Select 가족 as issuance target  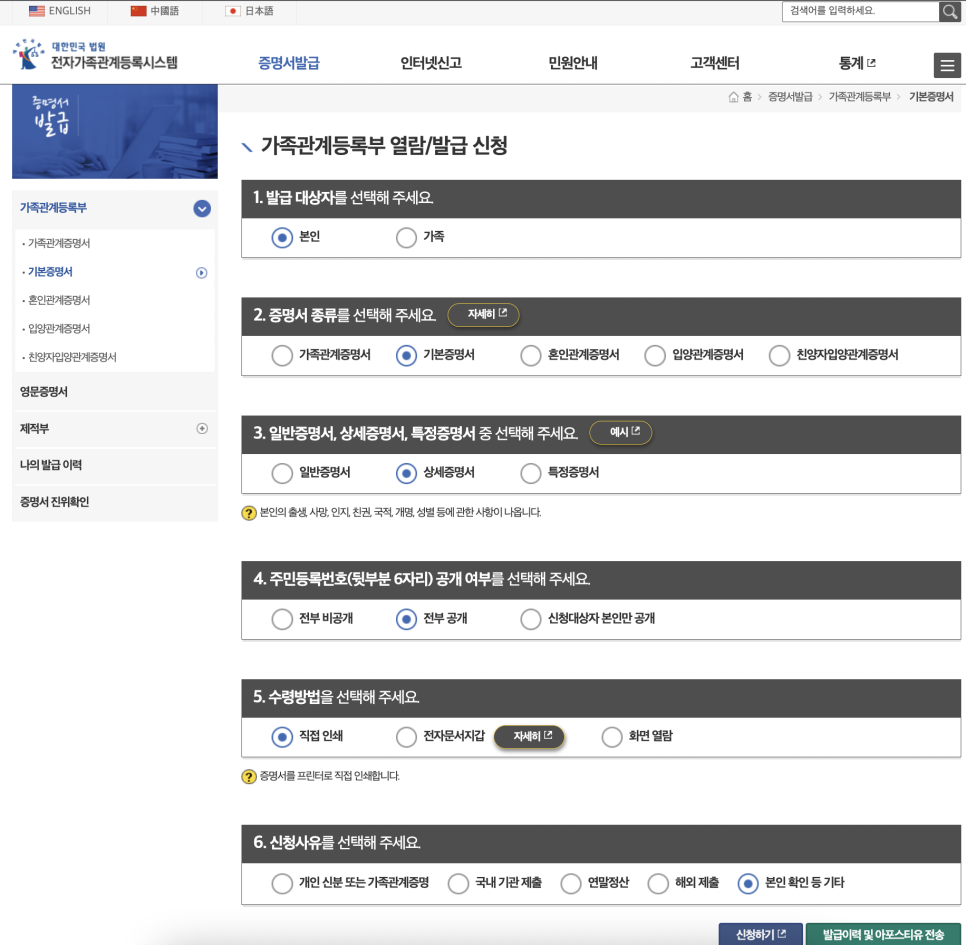pyautogui.click(x=407, y=237)
